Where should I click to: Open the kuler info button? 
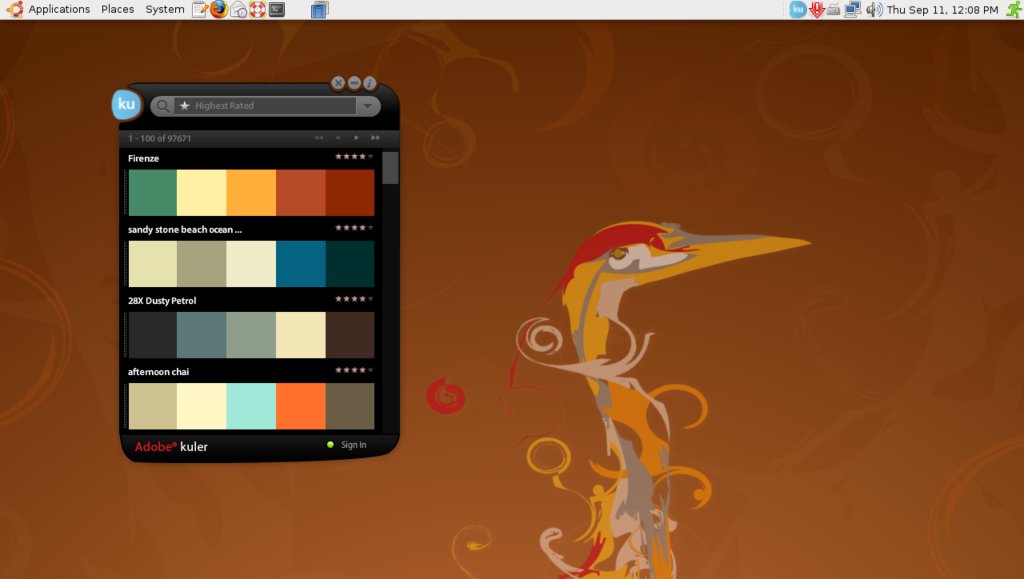click(x=370, y=83)
